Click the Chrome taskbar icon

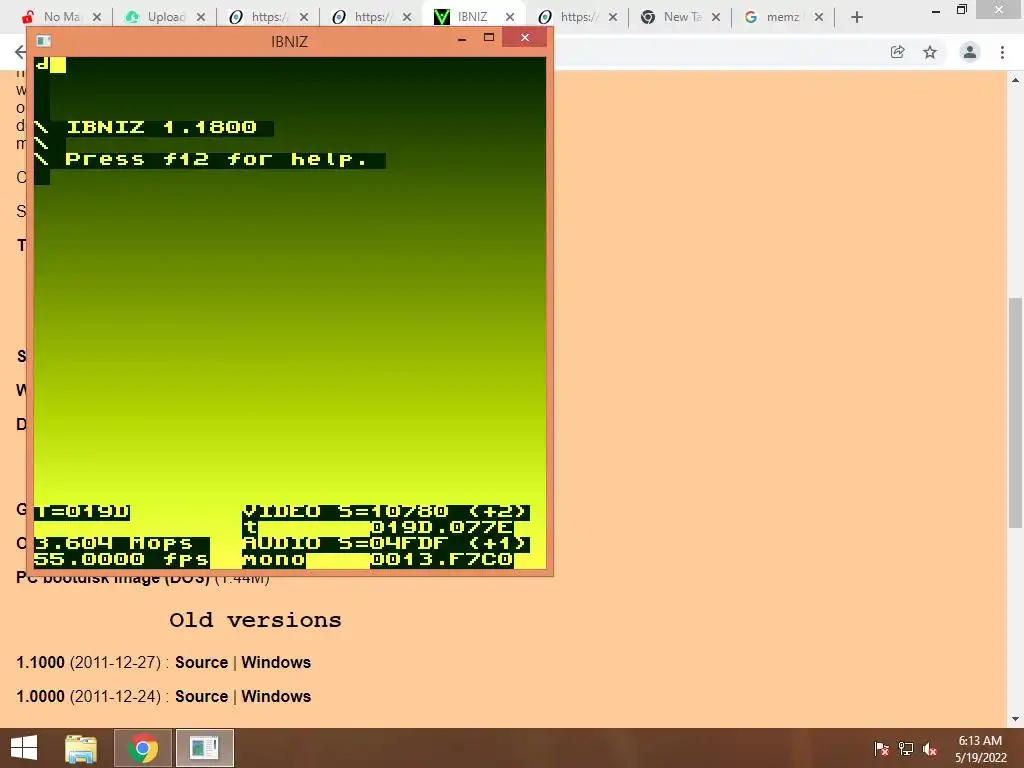(142, 748)
